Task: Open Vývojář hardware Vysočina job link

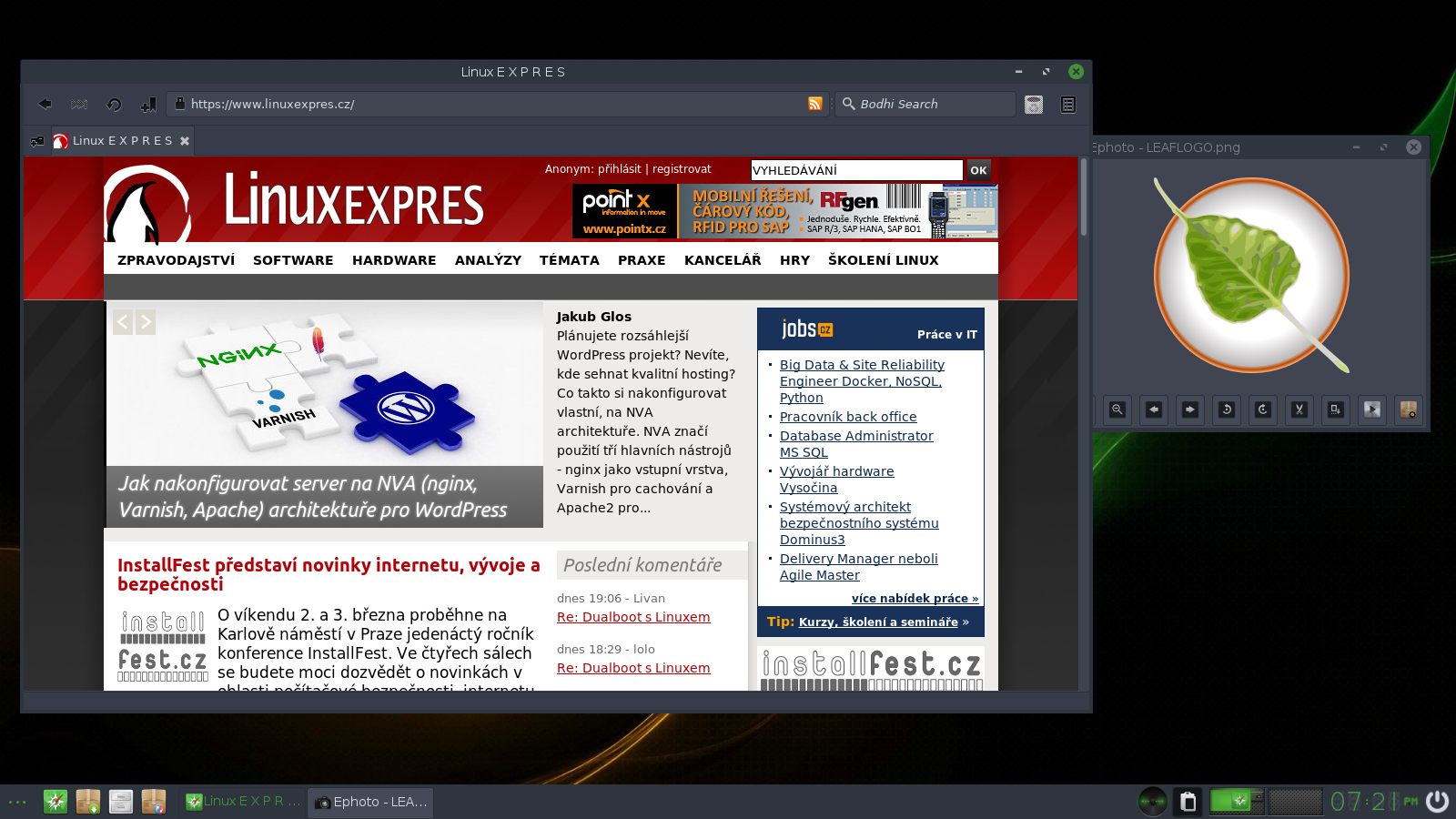Action: tap(836, 480)
